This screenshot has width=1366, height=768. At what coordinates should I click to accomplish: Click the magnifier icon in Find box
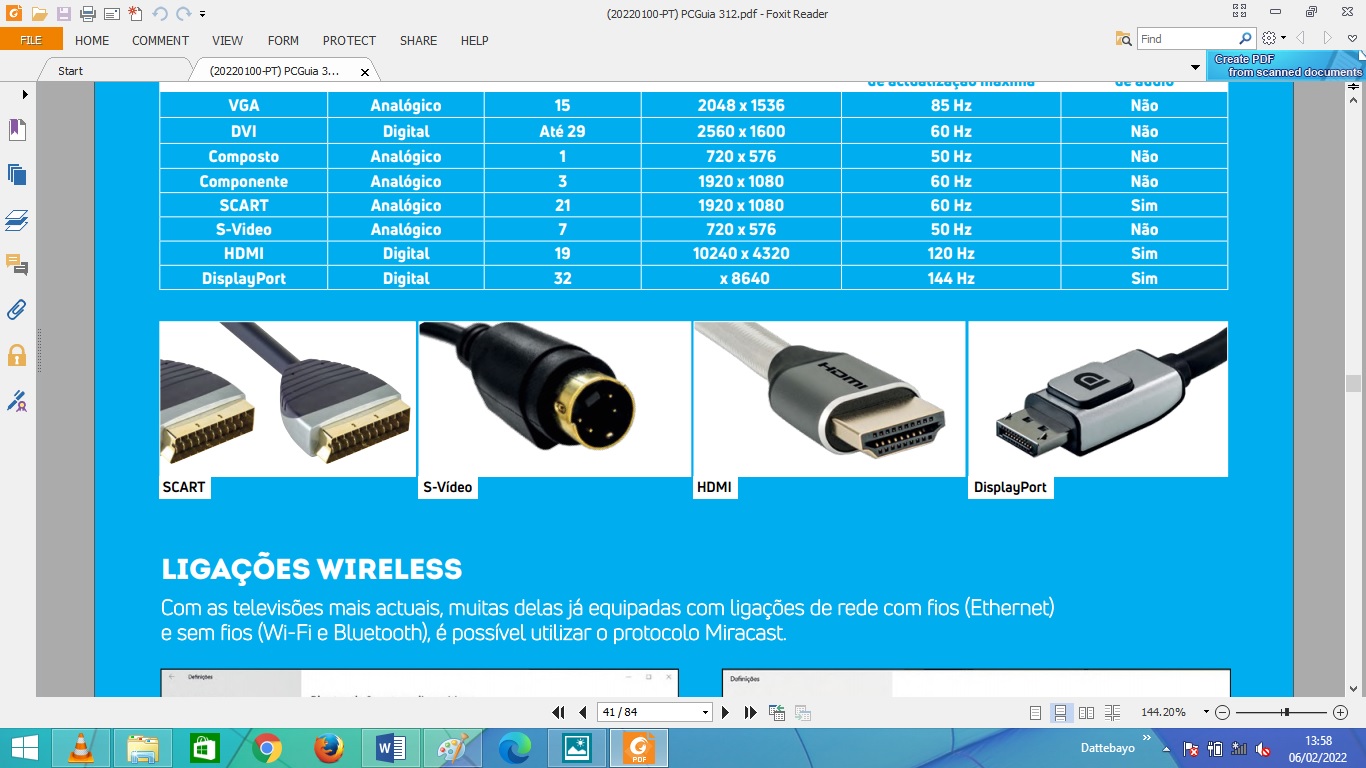1246,39
